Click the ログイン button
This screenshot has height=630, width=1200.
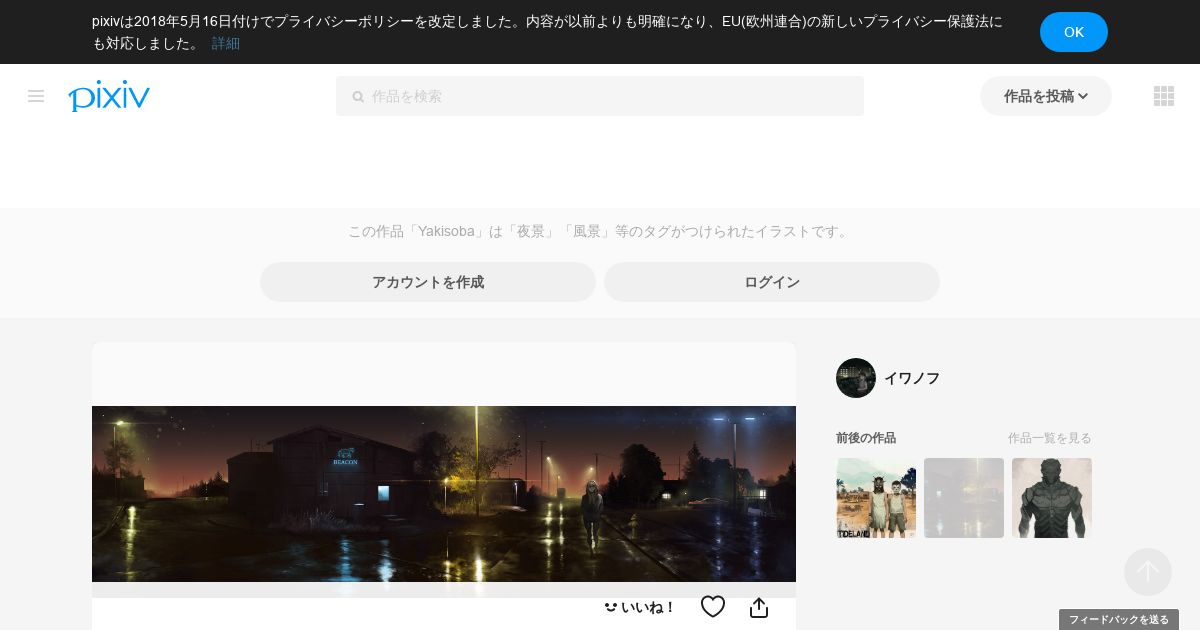pyautogui.click(x=772, y=282)
